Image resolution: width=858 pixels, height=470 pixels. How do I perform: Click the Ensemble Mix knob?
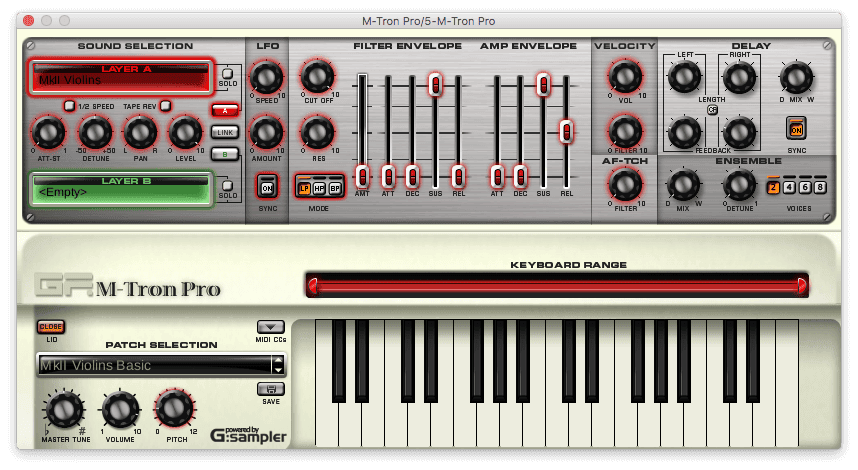click(x=683, y=185)
